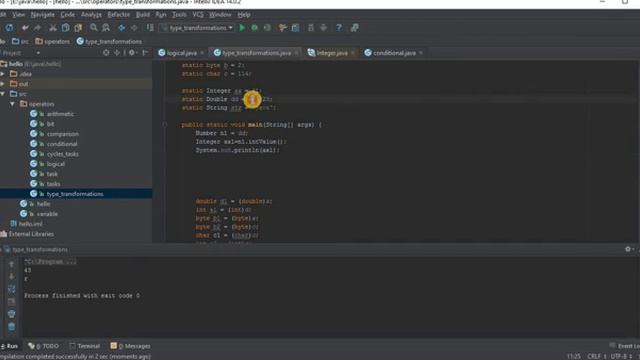The width and height of the screenshot is (640, 360).
Task: Open the Tools menu
Action: pyautogui.click(x=179, y=15)
